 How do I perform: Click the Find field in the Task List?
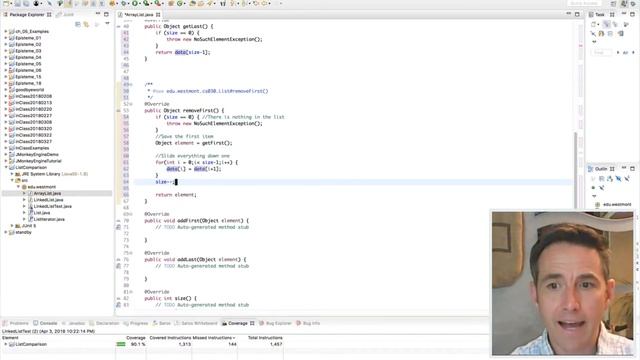pos(601,53)
